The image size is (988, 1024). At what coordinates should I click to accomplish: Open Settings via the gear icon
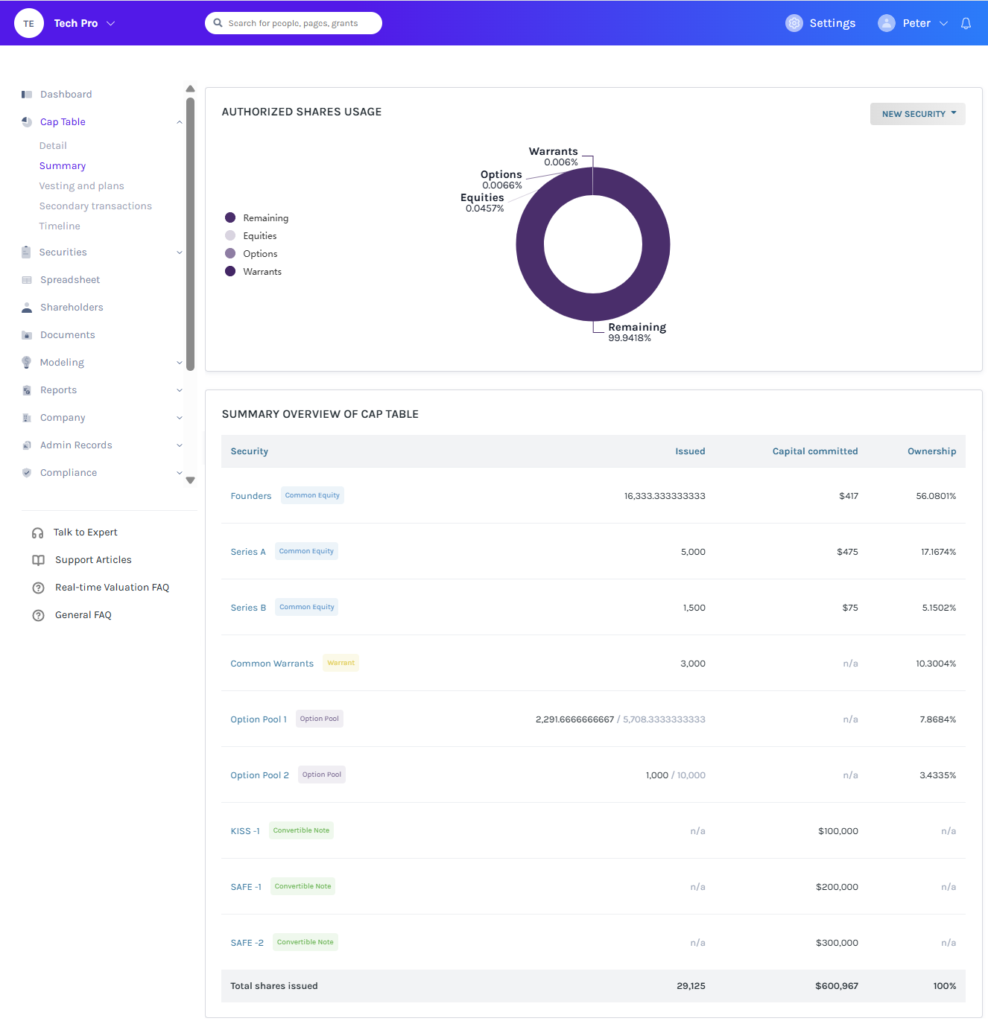(793, 23)
